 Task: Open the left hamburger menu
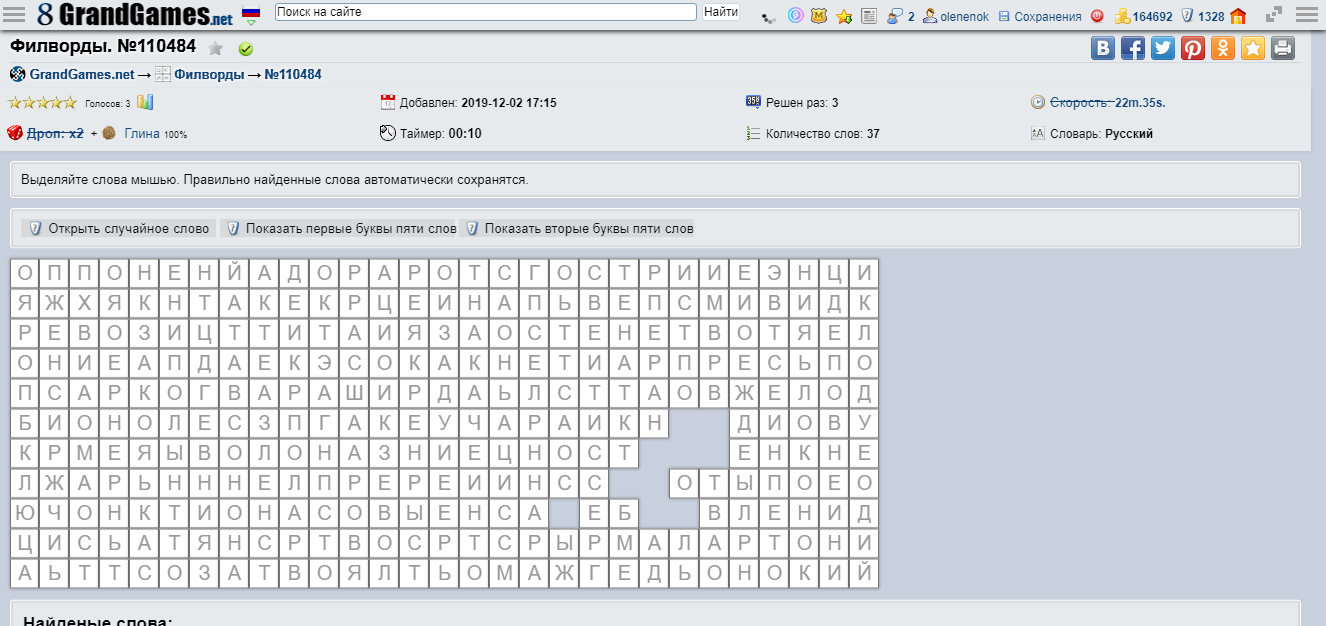[x=15, y=15]
